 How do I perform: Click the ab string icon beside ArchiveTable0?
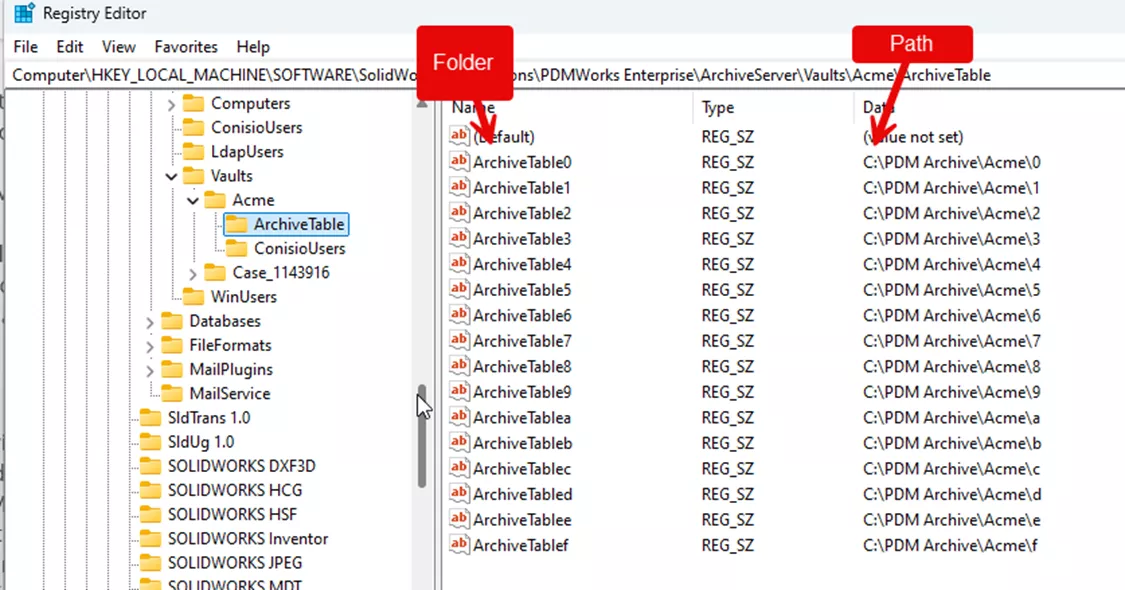(x=458, y=161)
